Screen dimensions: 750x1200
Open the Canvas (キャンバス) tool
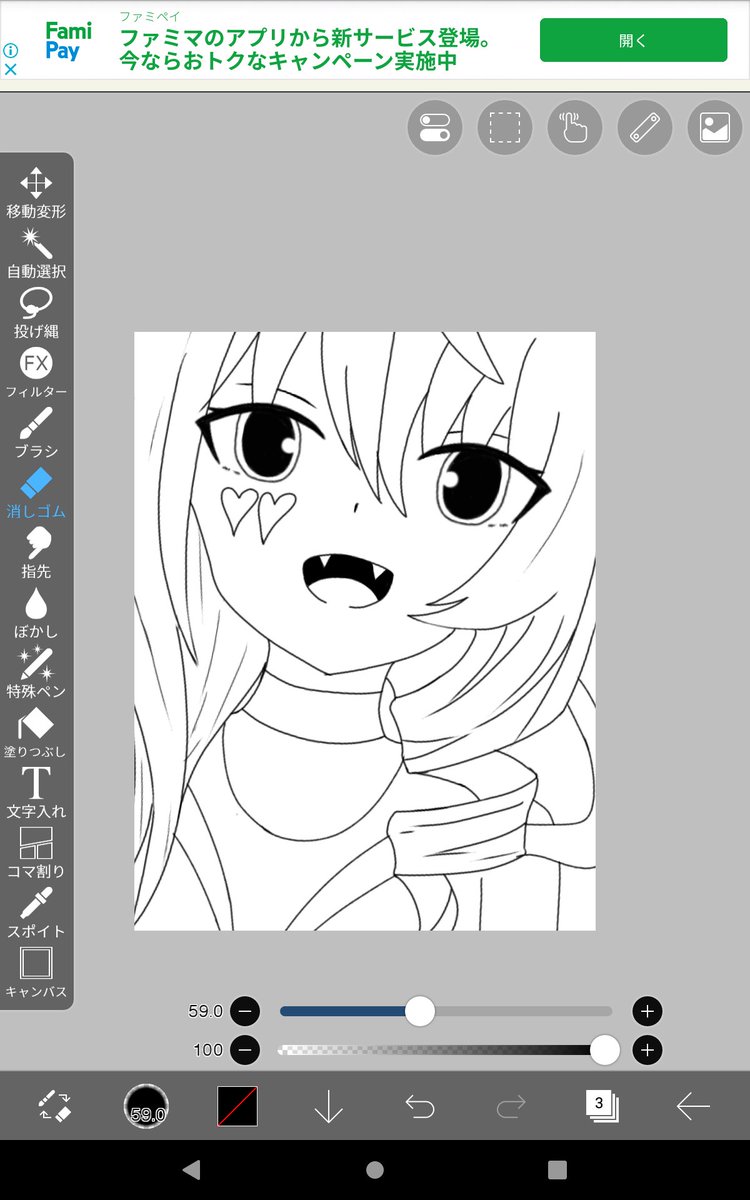pyautogui.click(x=36, y=973)
